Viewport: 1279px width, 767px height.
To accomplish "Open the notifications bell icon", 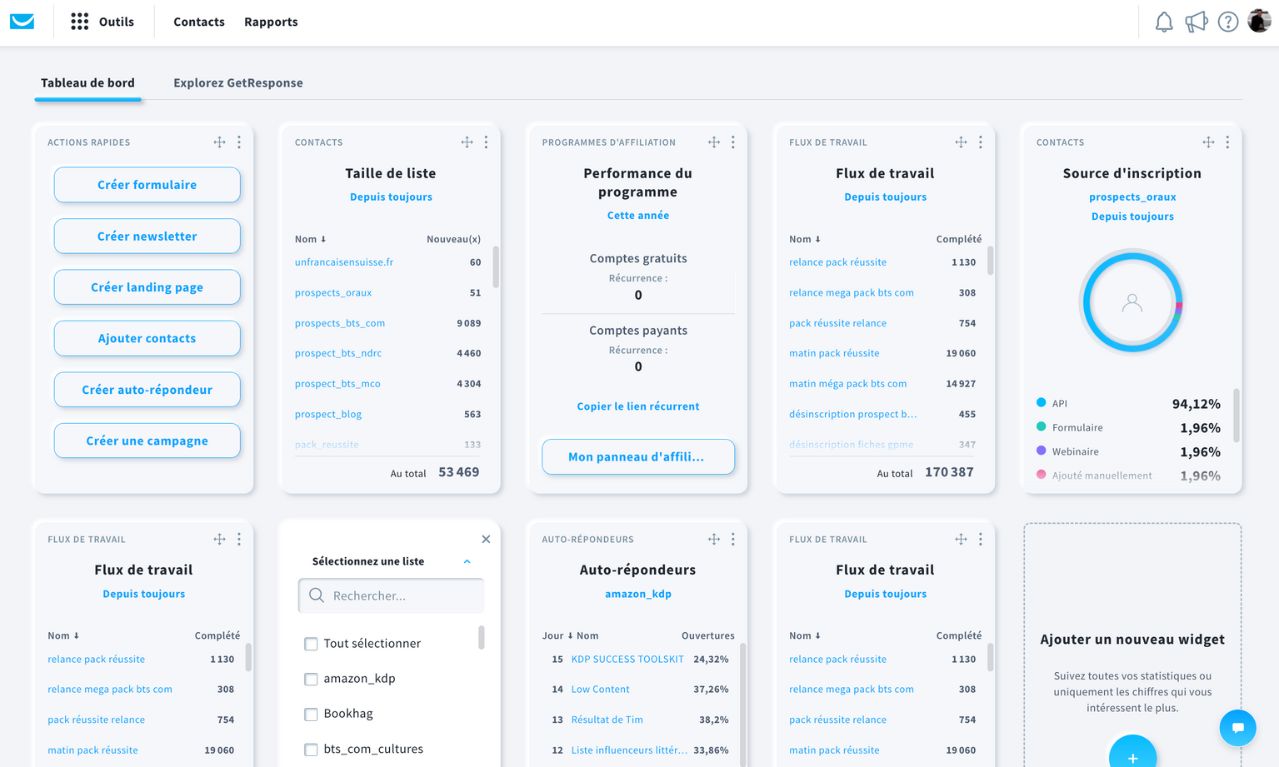I will [x=1164, y=22].
